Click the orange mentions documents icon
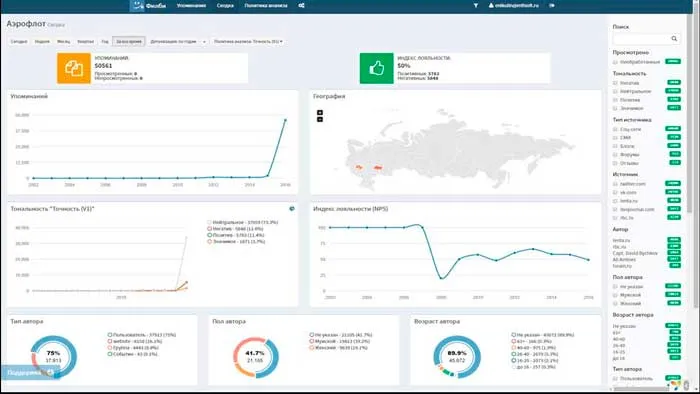The height and width of the screenshot is (394, 700). [74, 68]
